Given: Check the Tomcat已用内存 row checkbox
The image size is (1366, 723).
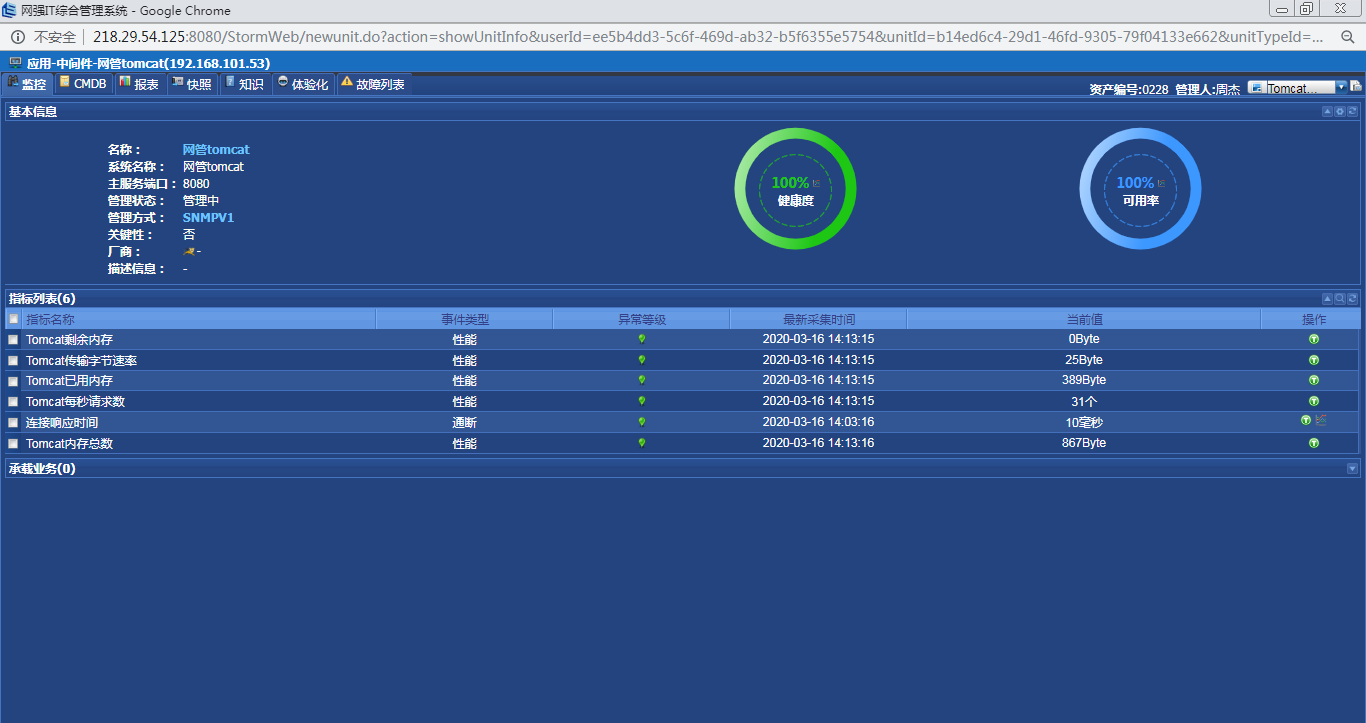Looking at the screenshot, I should pyautogui.click(x=13, y=381).
